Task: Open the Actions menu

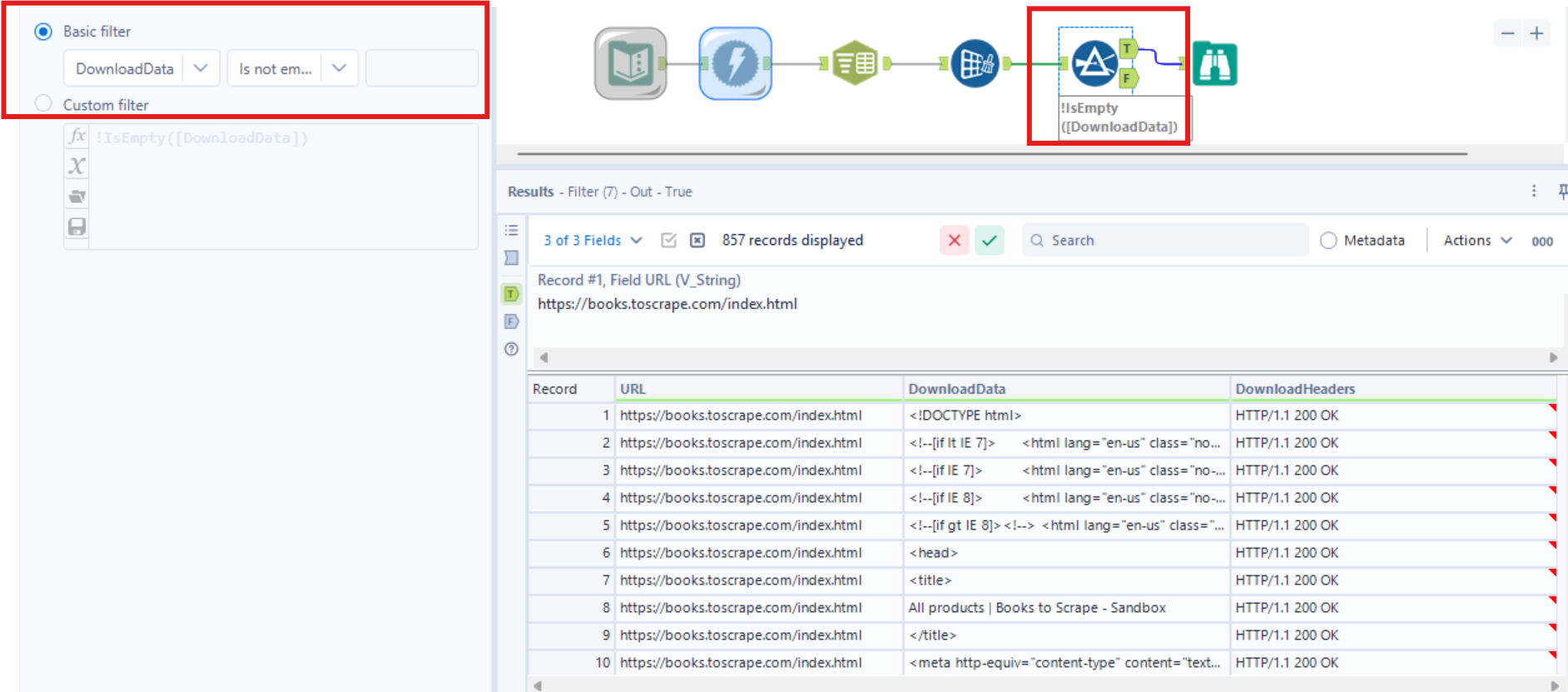Action: click(1477, 241)
